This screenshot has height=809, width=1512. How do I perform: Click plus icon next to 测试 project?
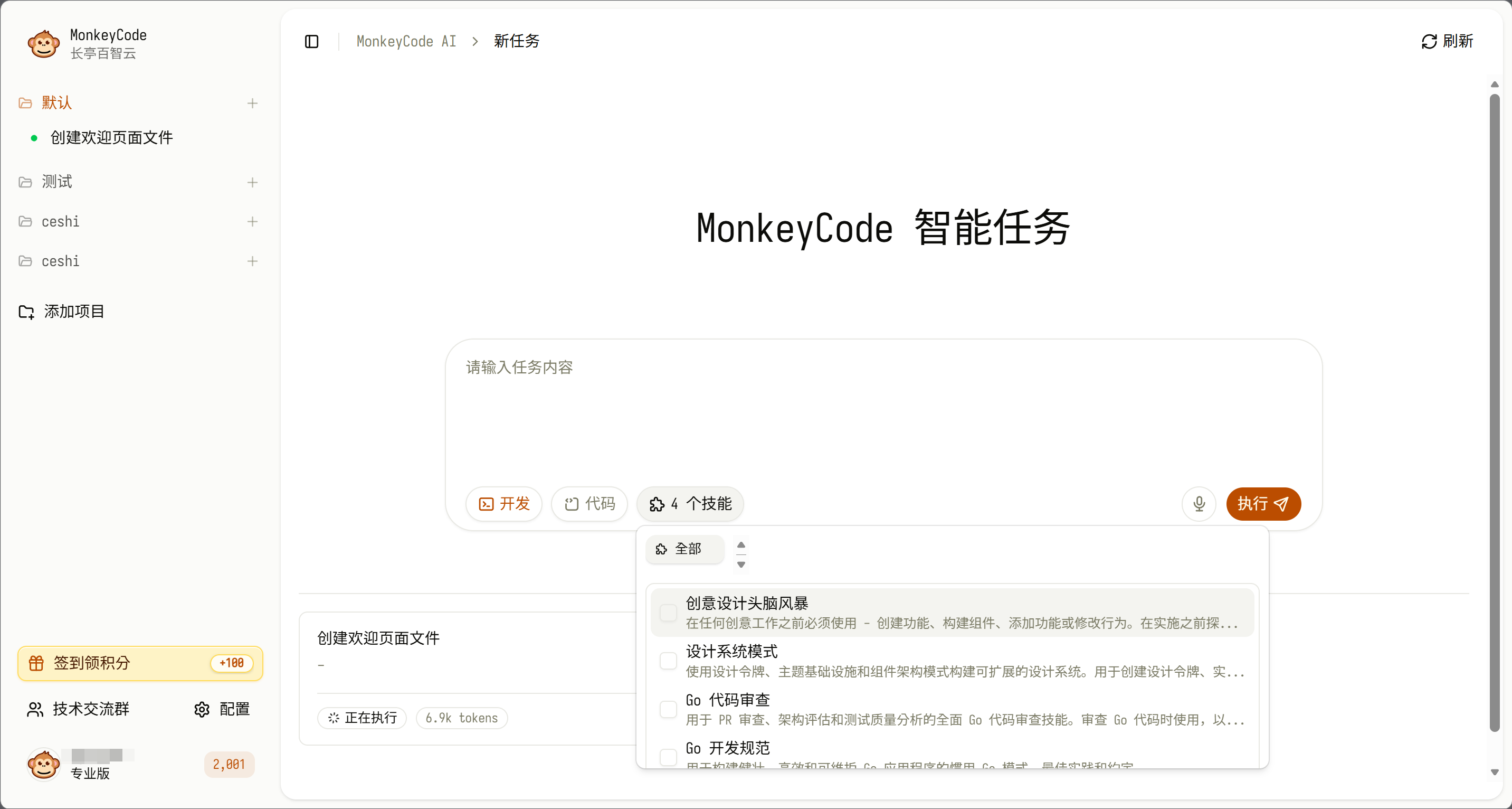click(252, 182)
